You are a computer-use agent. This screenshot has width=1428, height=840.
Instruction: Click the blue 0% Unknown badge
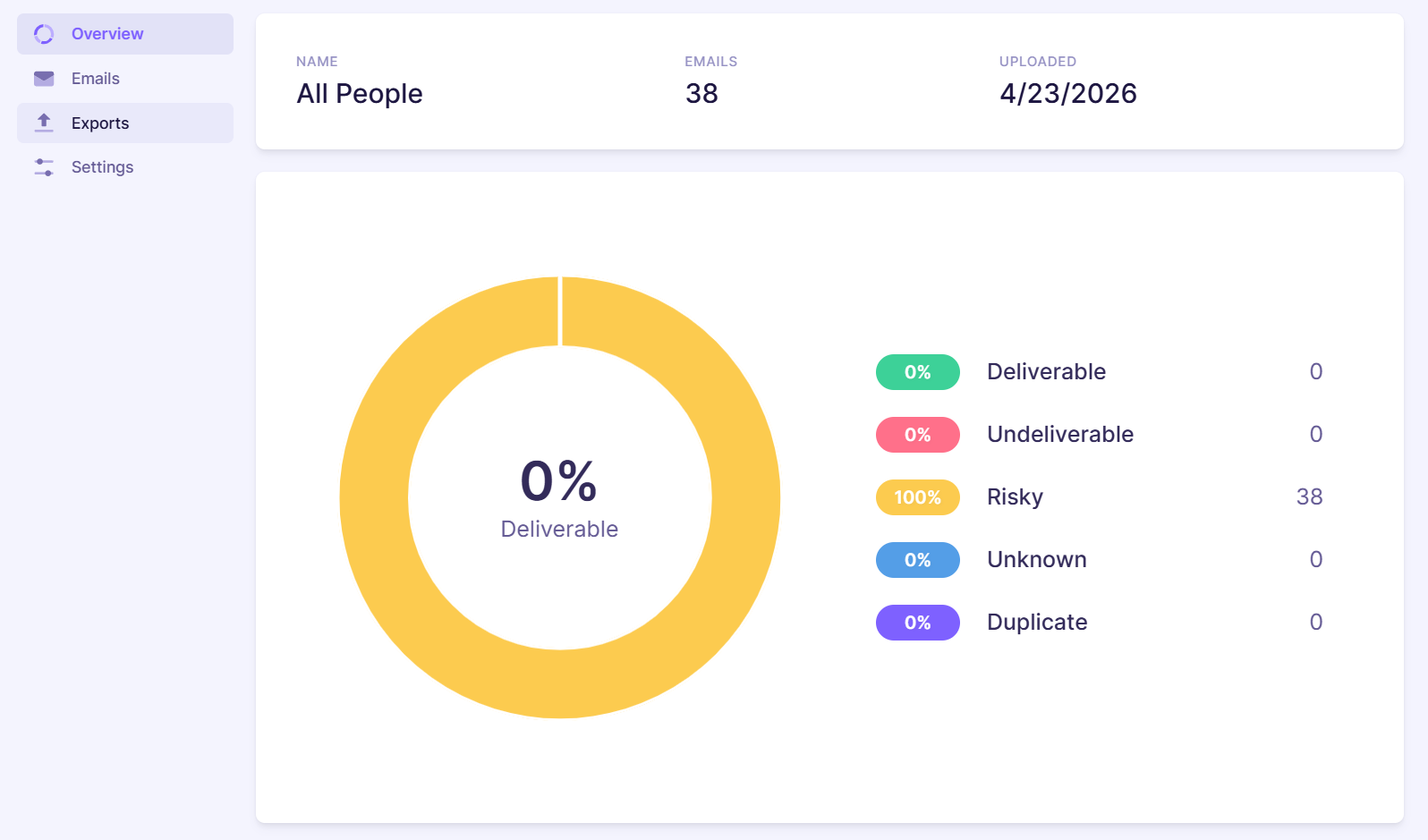918,560
